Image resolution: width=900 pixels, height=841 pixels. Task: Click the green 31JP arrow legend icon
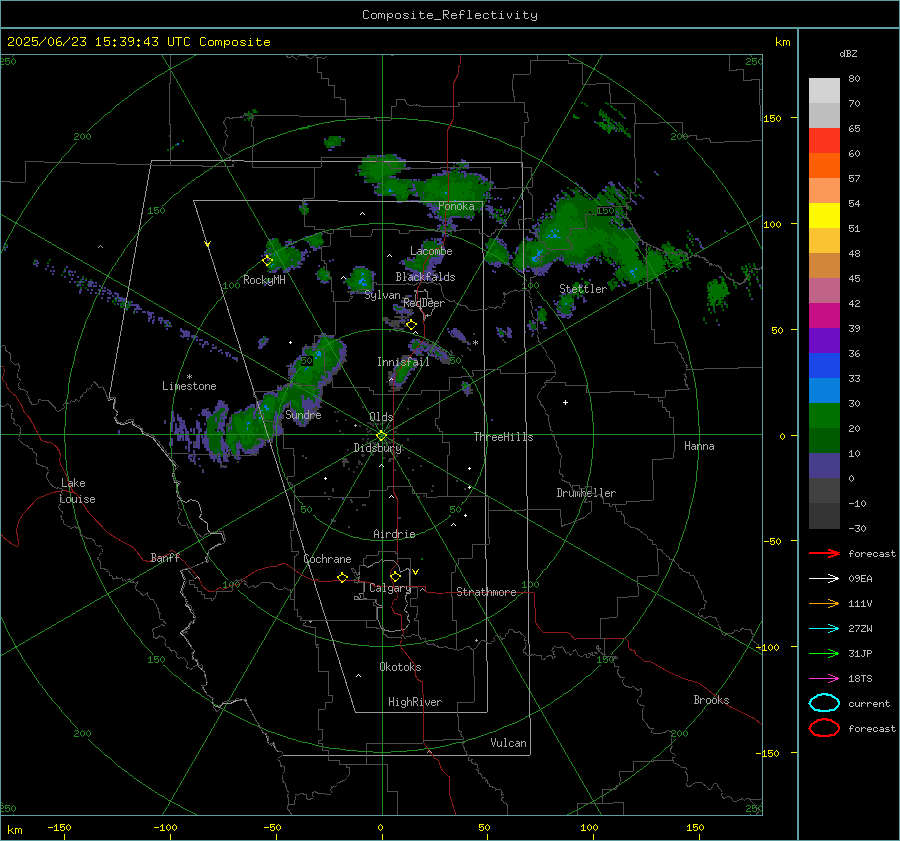click(x=824, y=653)
